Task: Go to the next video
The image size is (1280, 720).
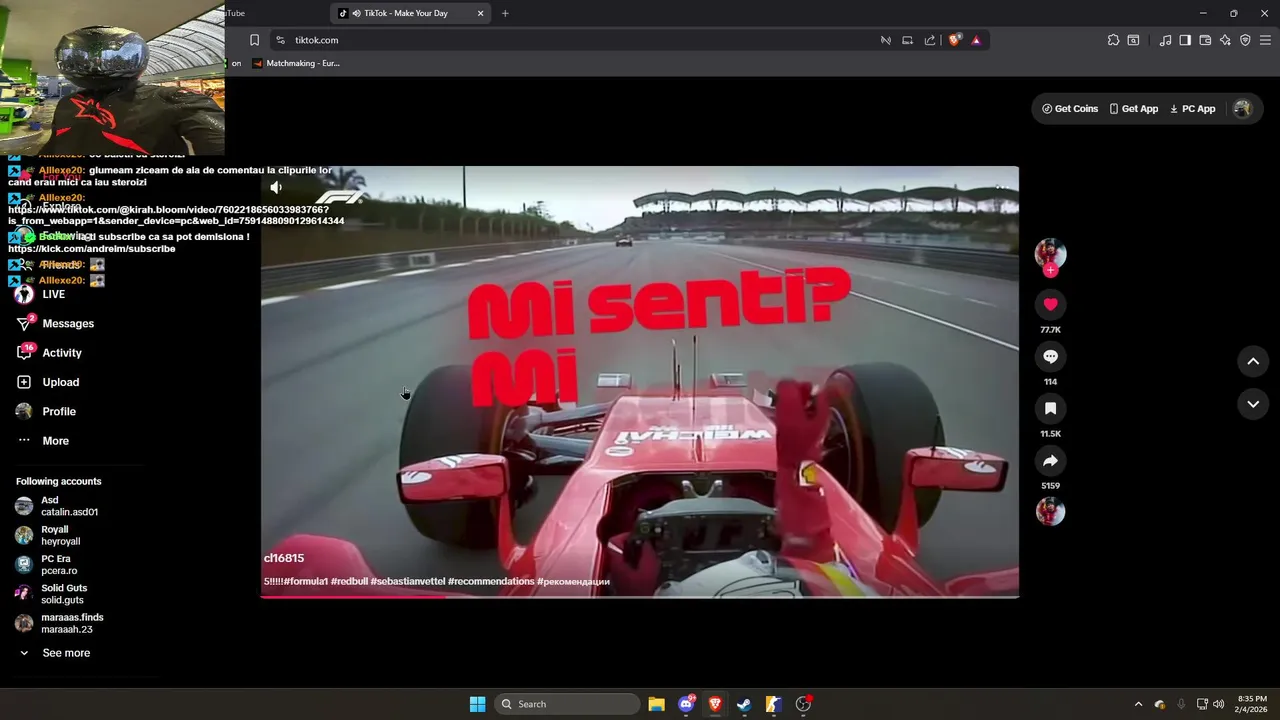Action: coord(1253,404)
